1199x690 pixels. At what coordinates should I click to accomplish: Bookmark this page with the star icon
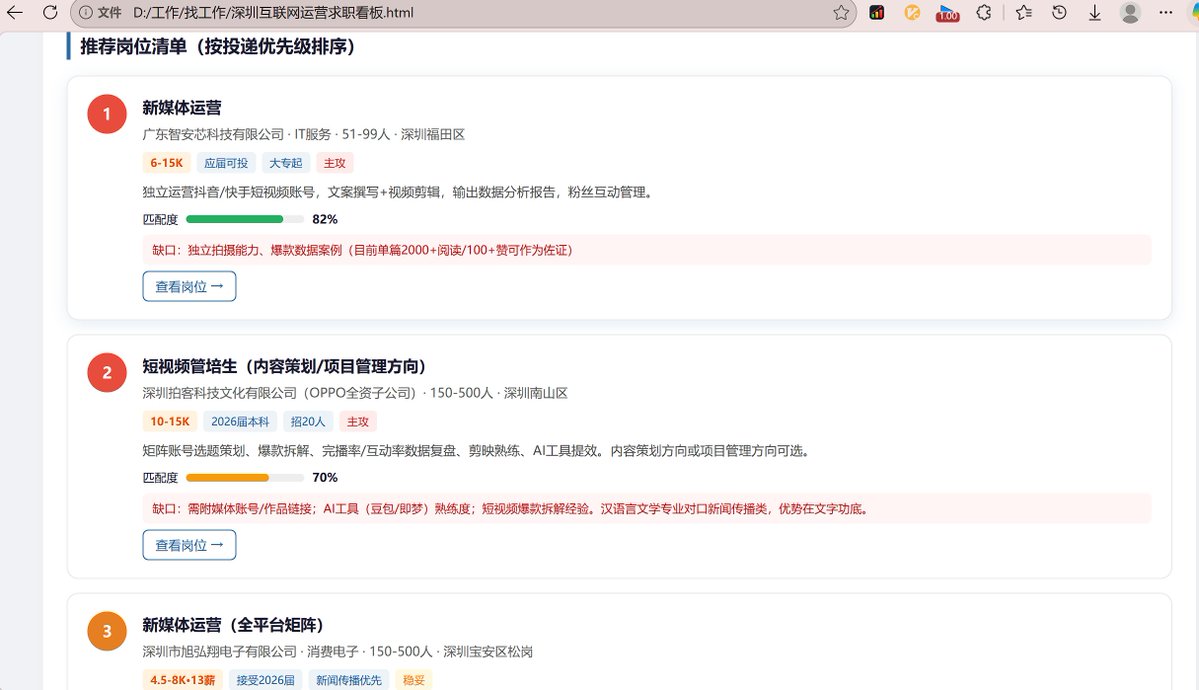click(841, 13)
